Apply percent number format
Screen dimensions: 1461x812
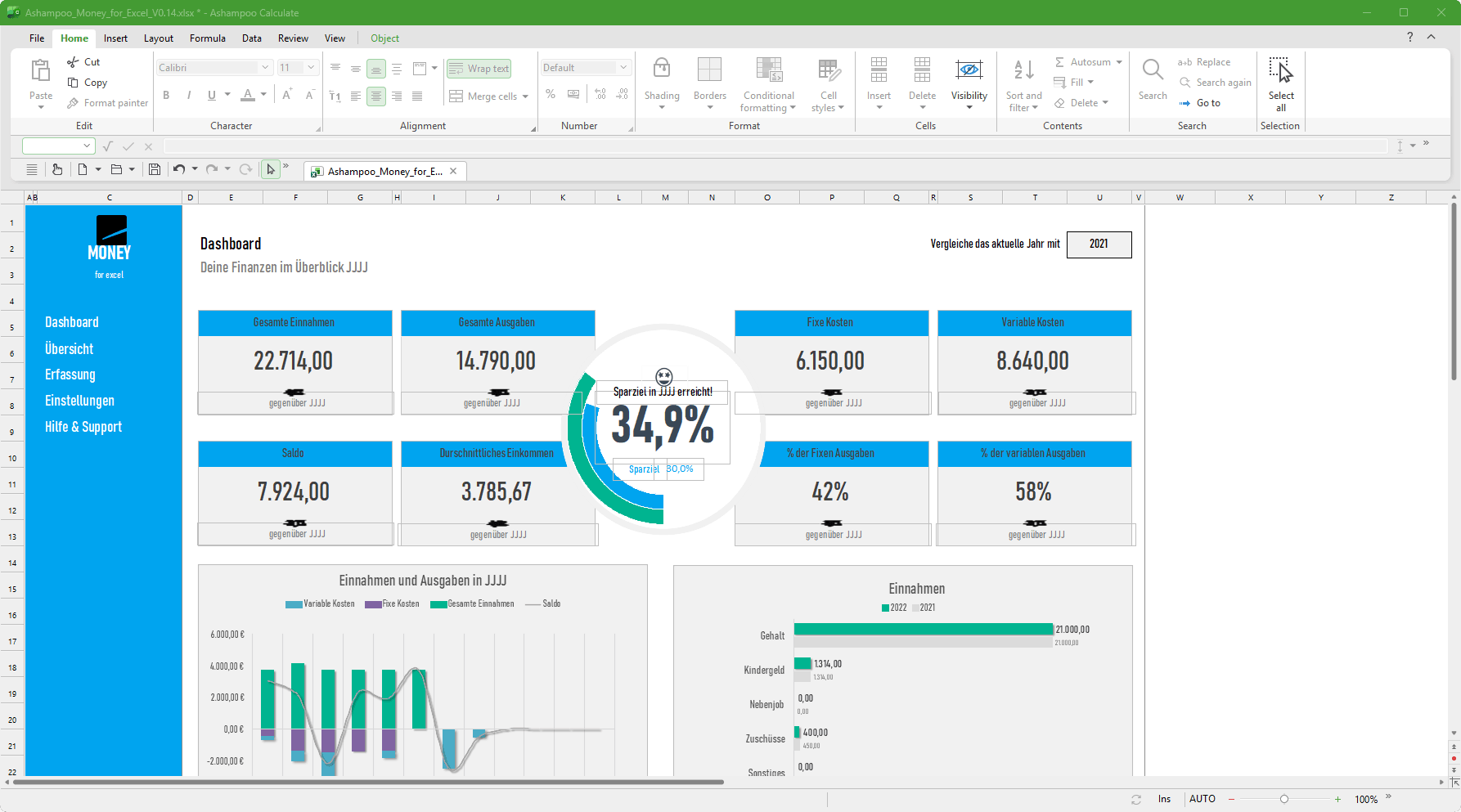pos(551,95)
